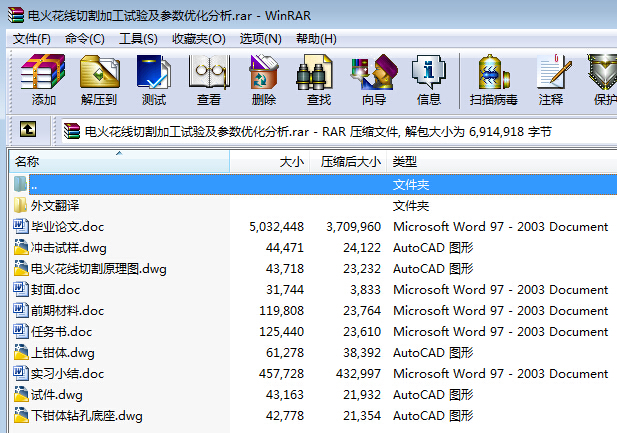This screenshot has height=433, width=617.
Task: Open the 选项(N) menu
Action: [260, 39]
